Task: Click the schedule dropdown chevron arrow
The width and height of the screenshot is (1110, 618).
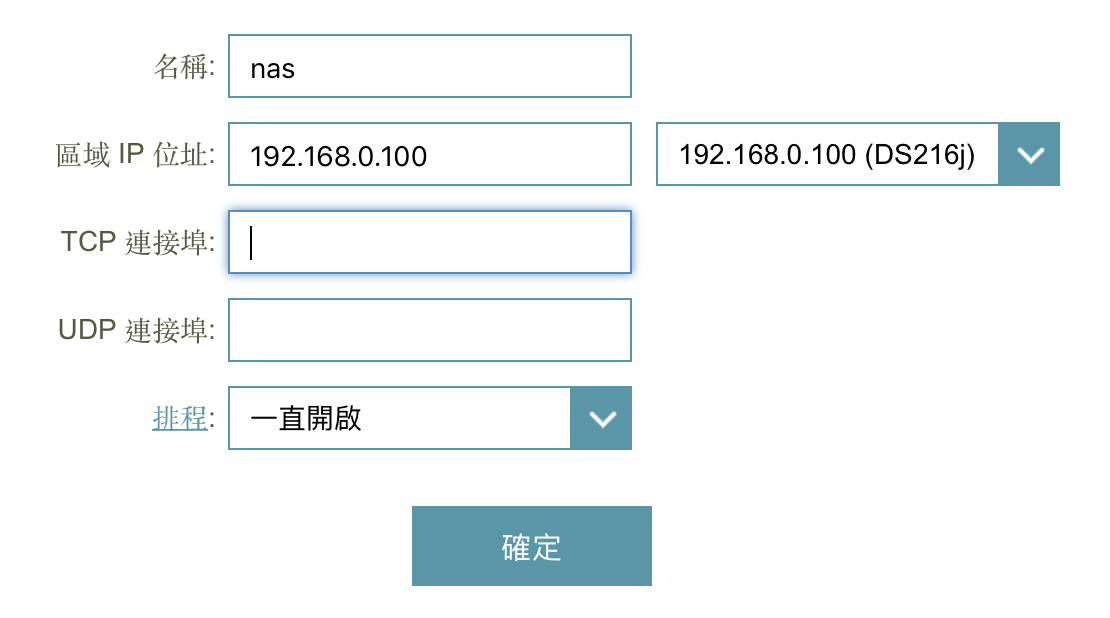Action: [x=601, y=418]
